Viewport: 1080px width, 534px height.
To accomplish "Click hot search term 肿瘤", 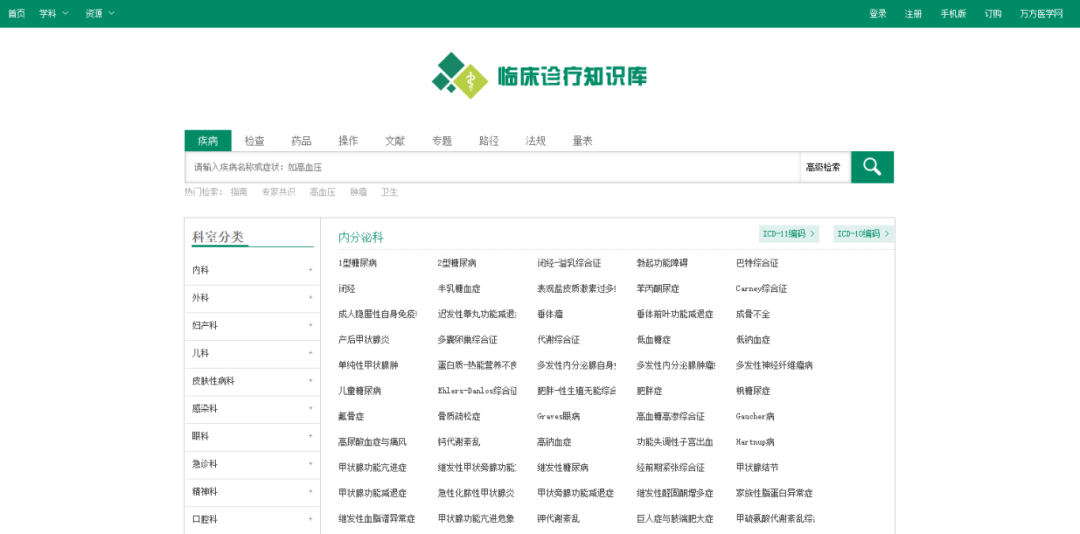I will tap(358, 192).
